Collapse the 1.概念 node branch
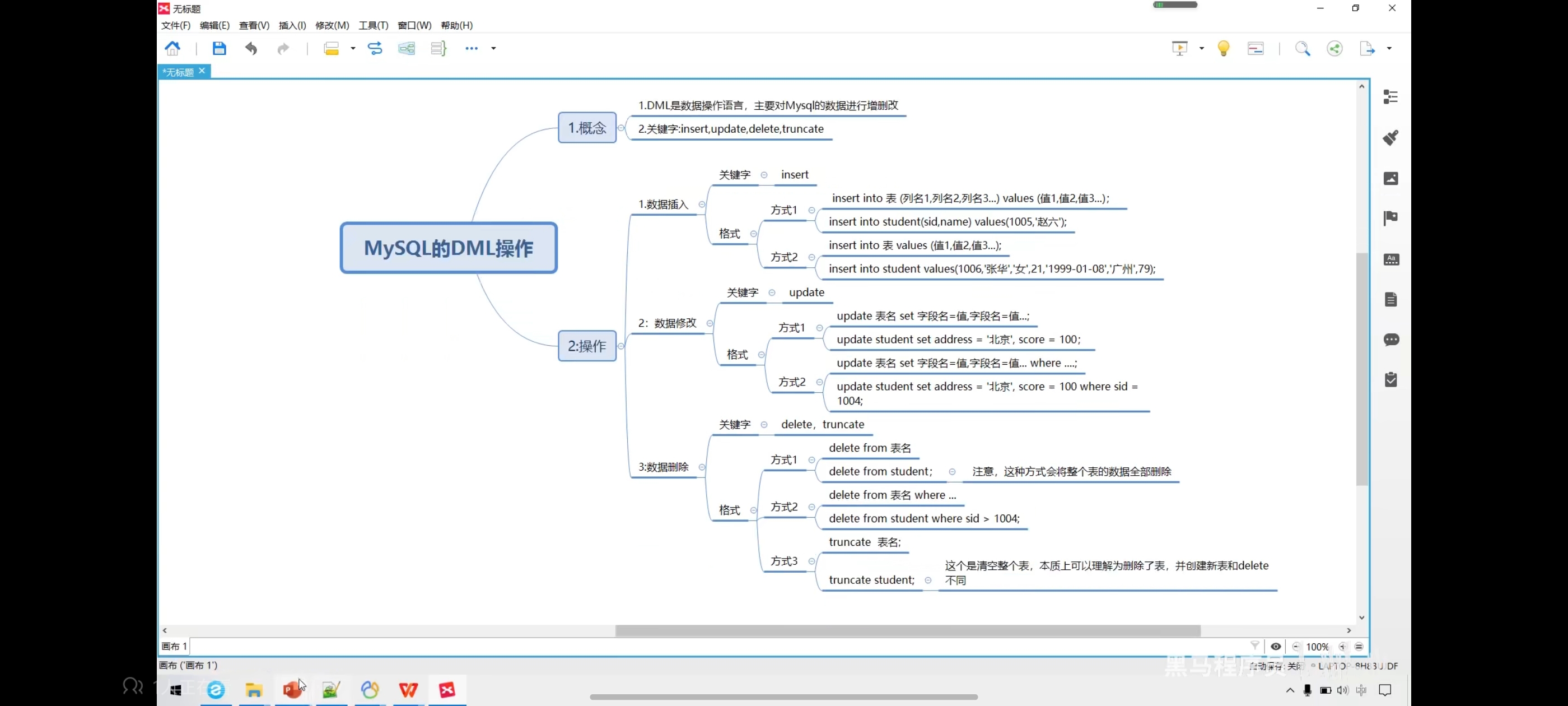Image resolution: width=1568 pixels, height=706 pixels. 621,128
